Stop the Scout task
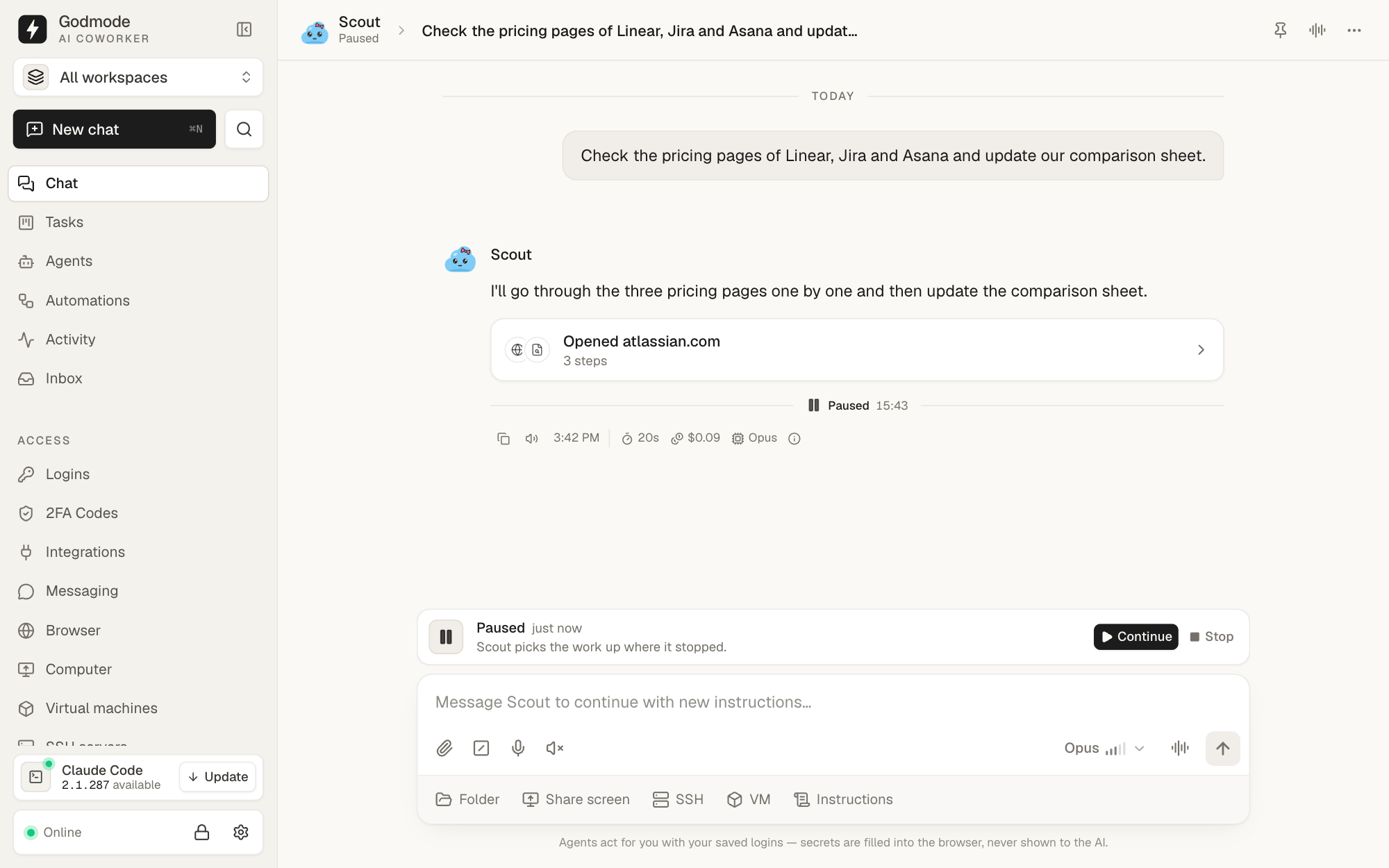Image resolution: width=1389 pixels, height=868 pixels. tap(1212, 637)
